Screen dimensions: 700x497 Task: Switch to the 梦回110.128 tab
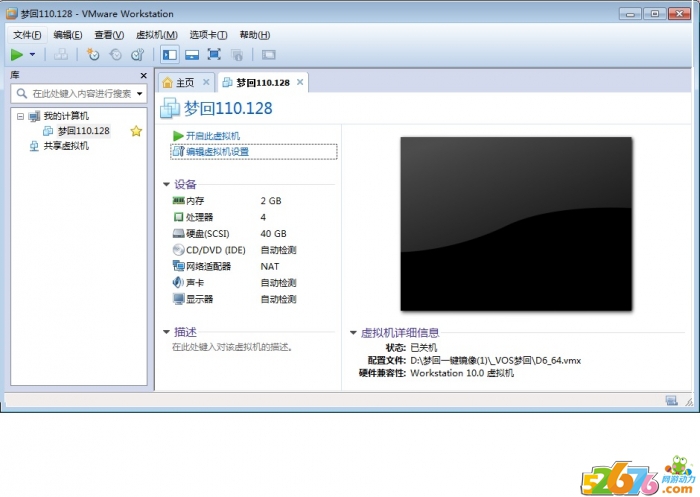[263, 83]
